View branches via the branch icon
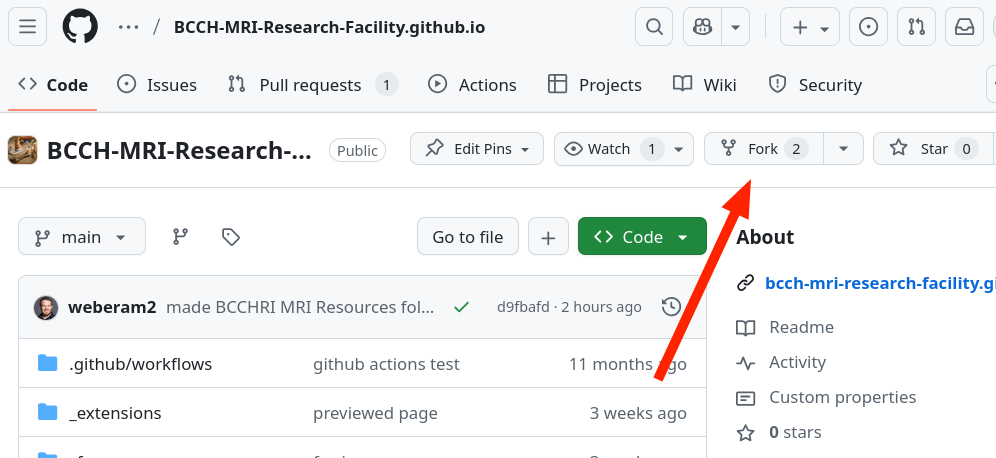The height and width of the screenshot is (458, 996). click(x=180, y=237)
